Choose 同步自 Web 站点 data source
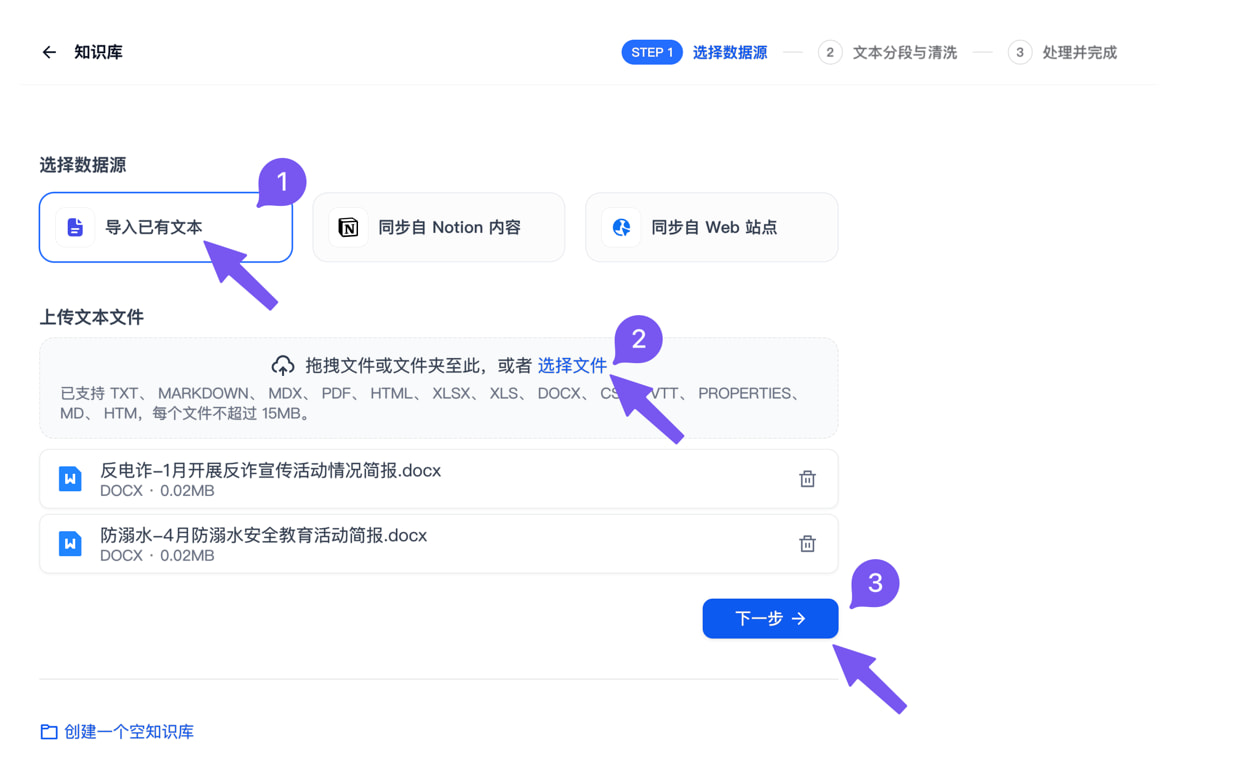This screenshot has height=778, width=1247. pos(711,227)
